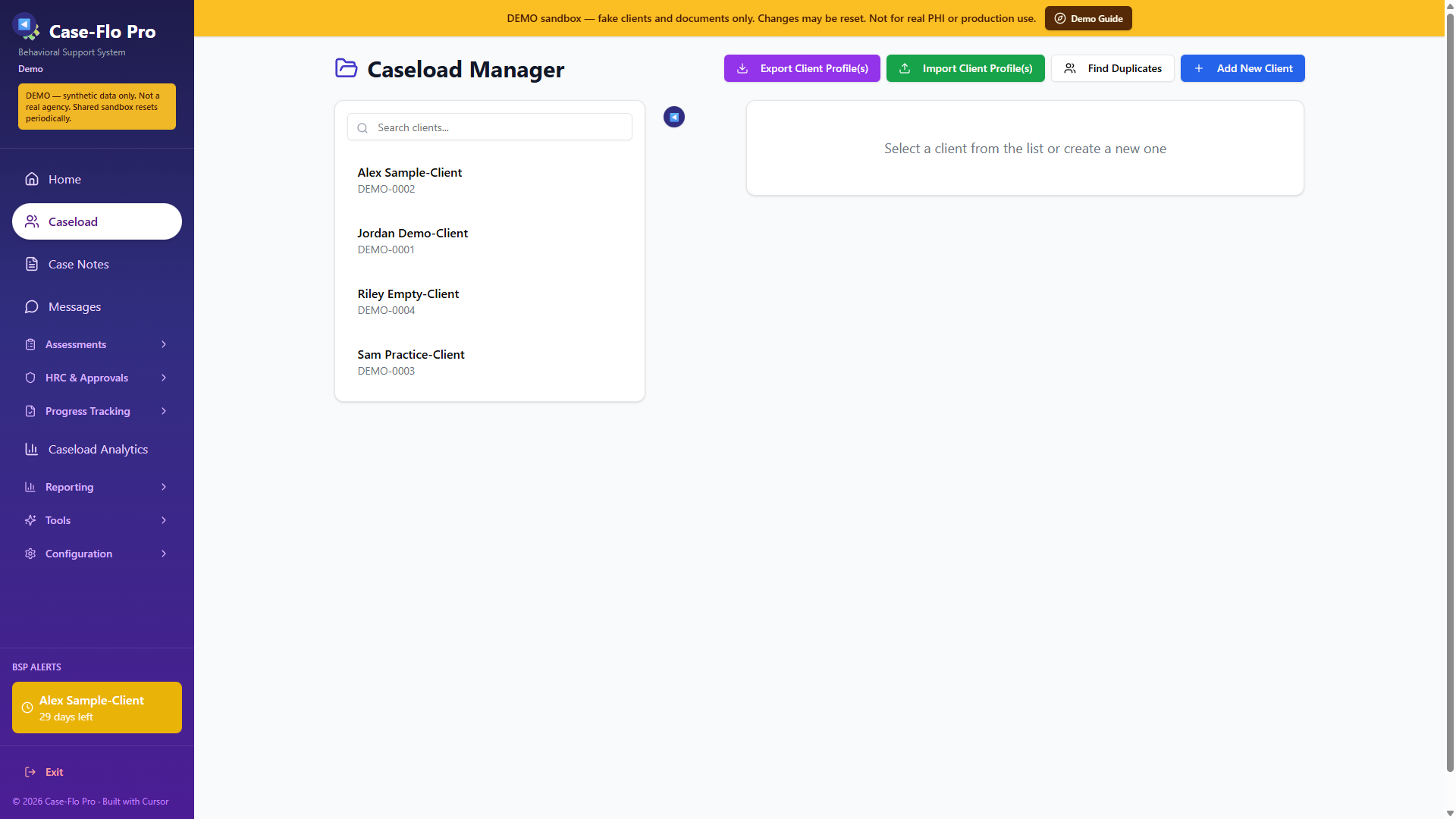Click the DEMO-0003 client ID
The width and height of the screenshot is (1456, 819).
(x=386, y=371)
